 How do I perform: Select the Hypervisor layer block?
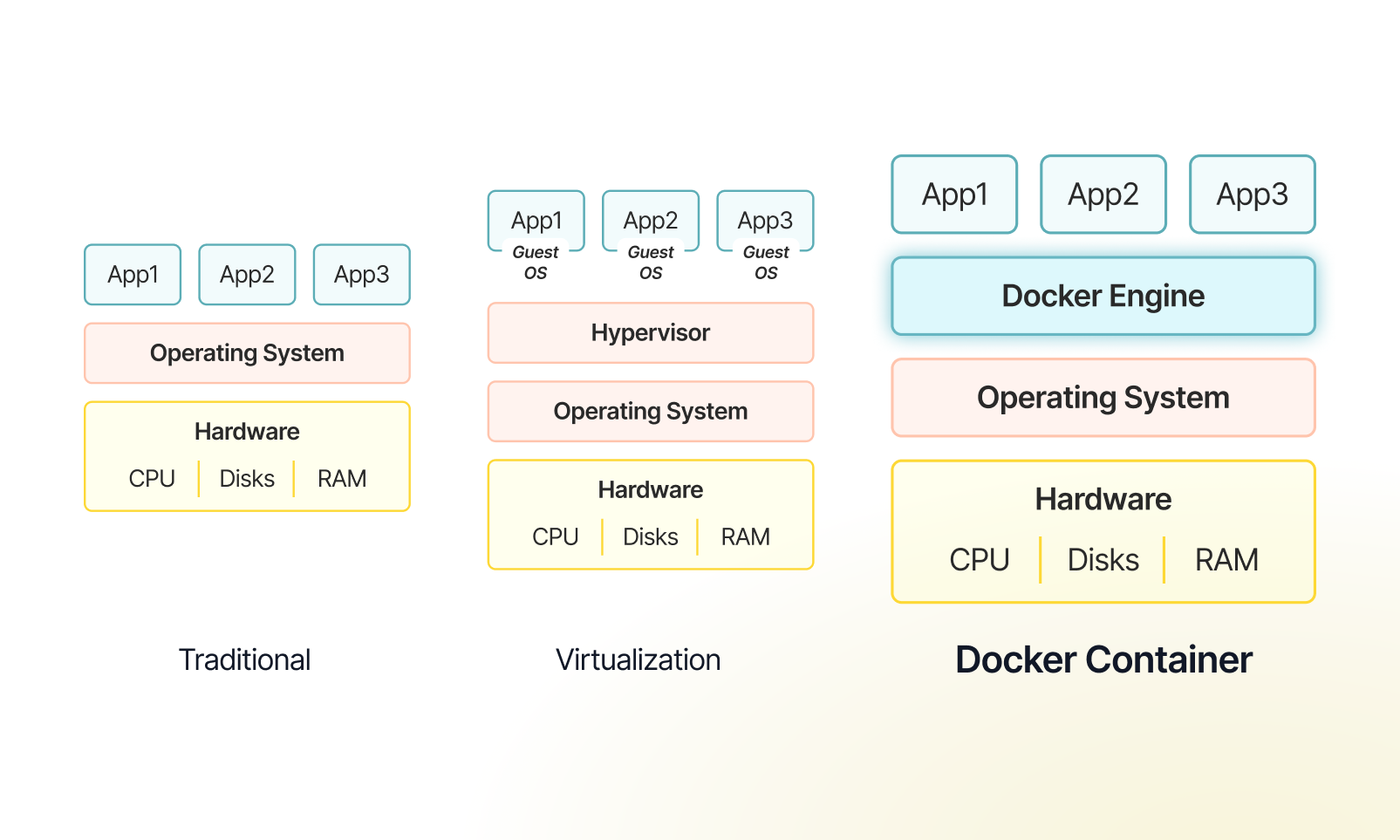(x=650, y=333)
